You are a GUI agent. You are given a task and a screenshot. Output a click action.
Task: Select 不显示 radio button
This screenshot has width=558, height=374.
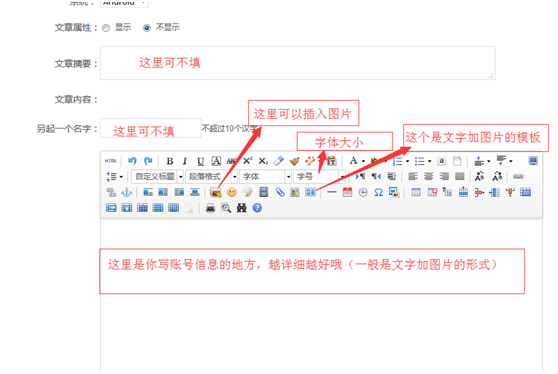pyautogui.click(x=147, y=28)
